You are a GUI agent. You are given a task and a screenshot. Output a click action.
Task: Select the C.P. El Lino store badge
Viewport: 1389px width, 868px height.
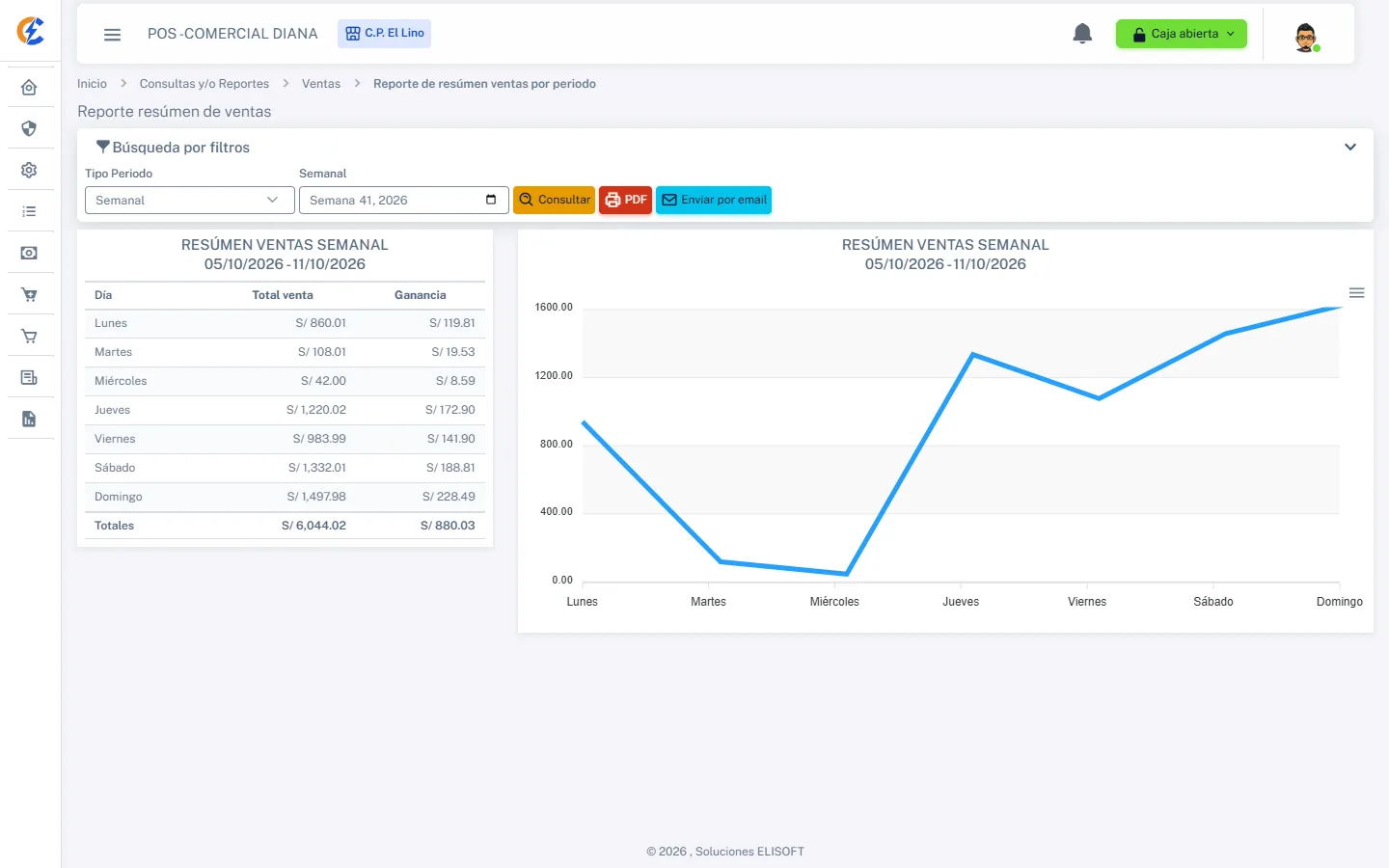pos(384,34)
